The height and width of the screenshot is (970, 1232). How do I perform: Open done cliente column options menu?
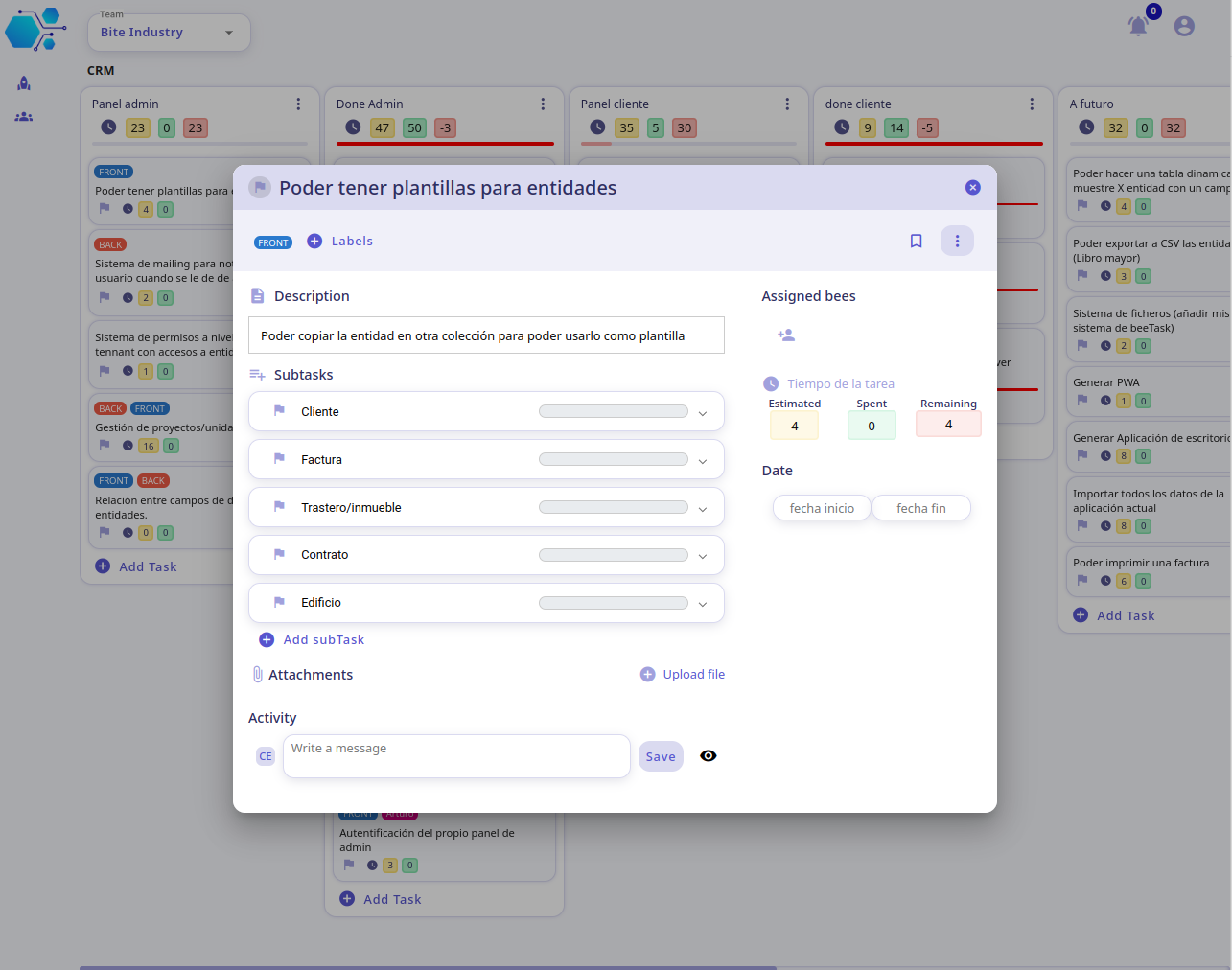coord(1032,104)
